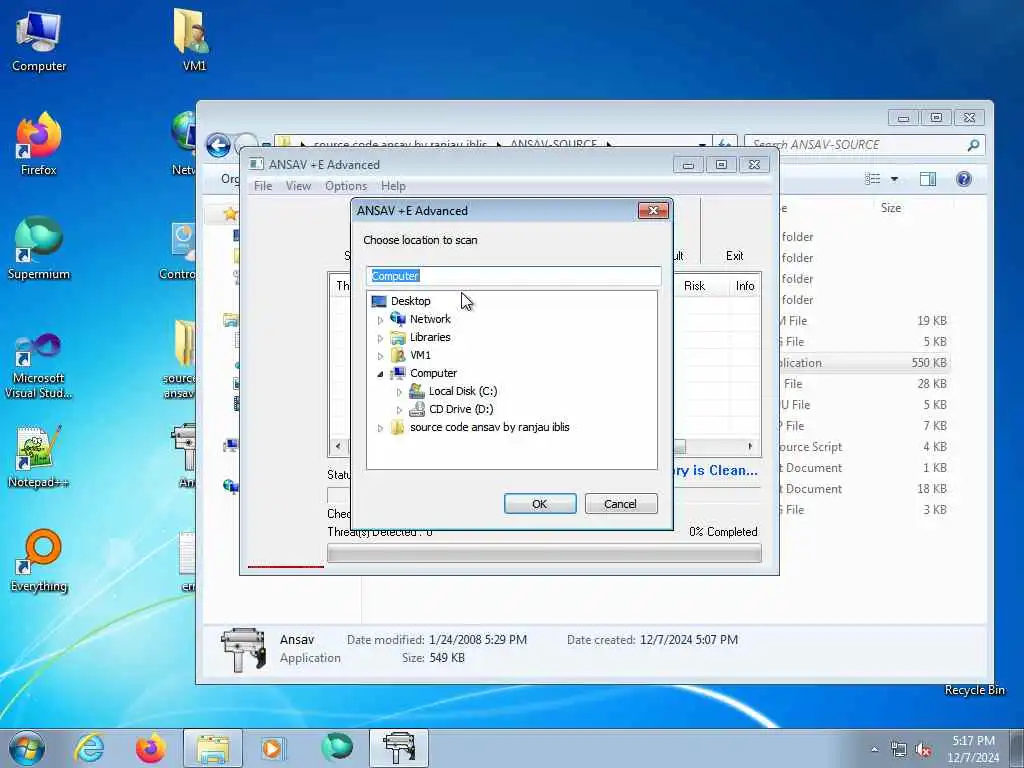This screenshot has height=768, width=1024.
Task: Expand the Network tree node
Action: [380, 320]
